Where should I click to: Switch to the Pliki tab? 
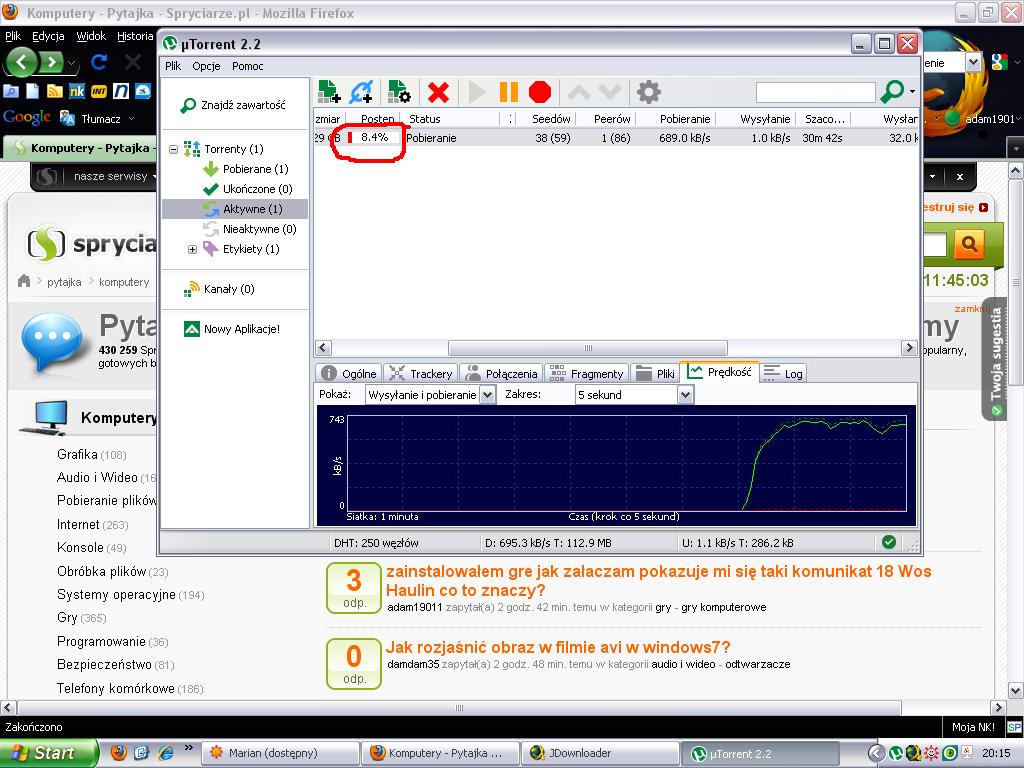tap(655, 374)
